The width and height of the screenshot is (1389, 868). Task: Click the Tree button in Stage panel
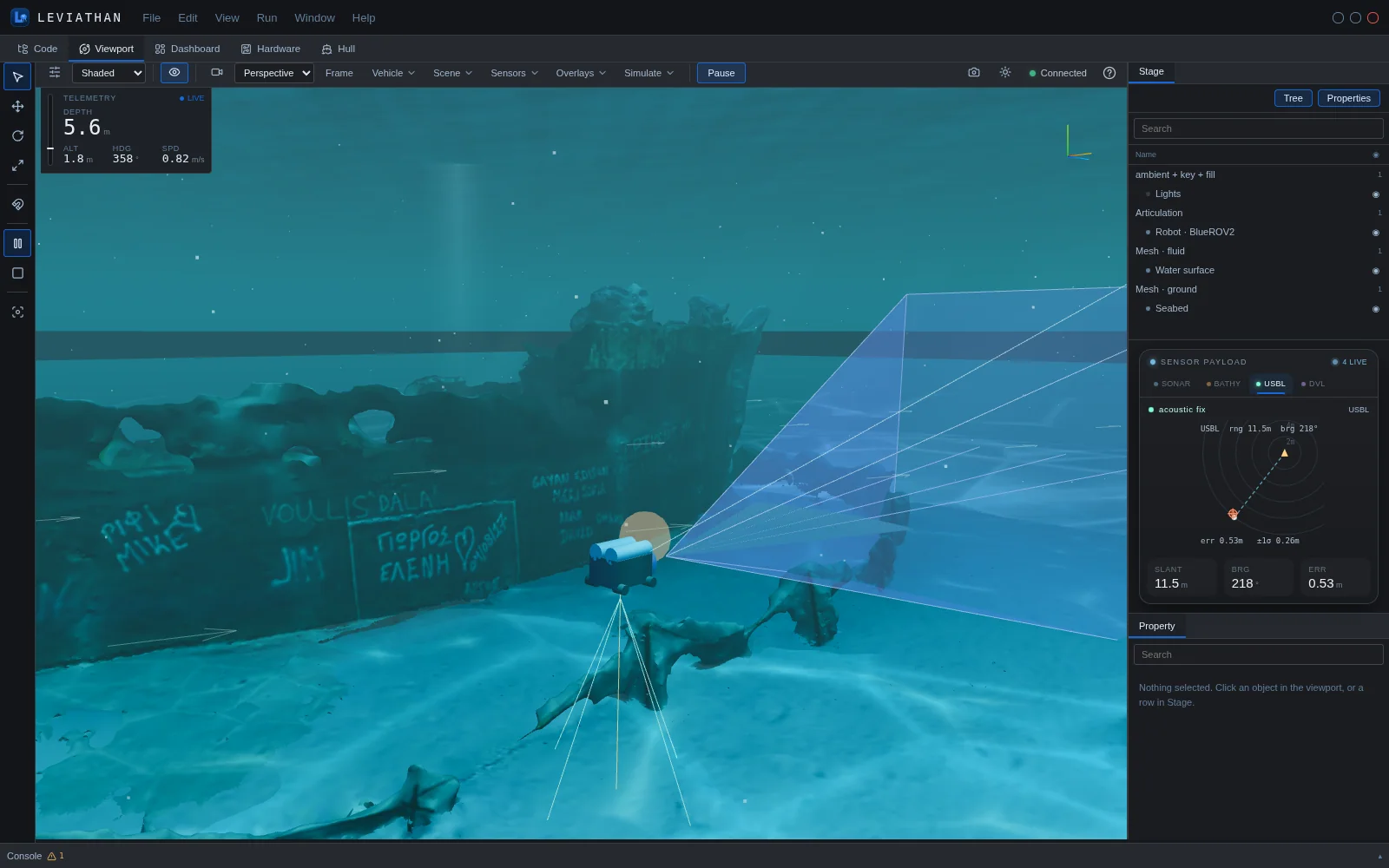coord(1294,98)
